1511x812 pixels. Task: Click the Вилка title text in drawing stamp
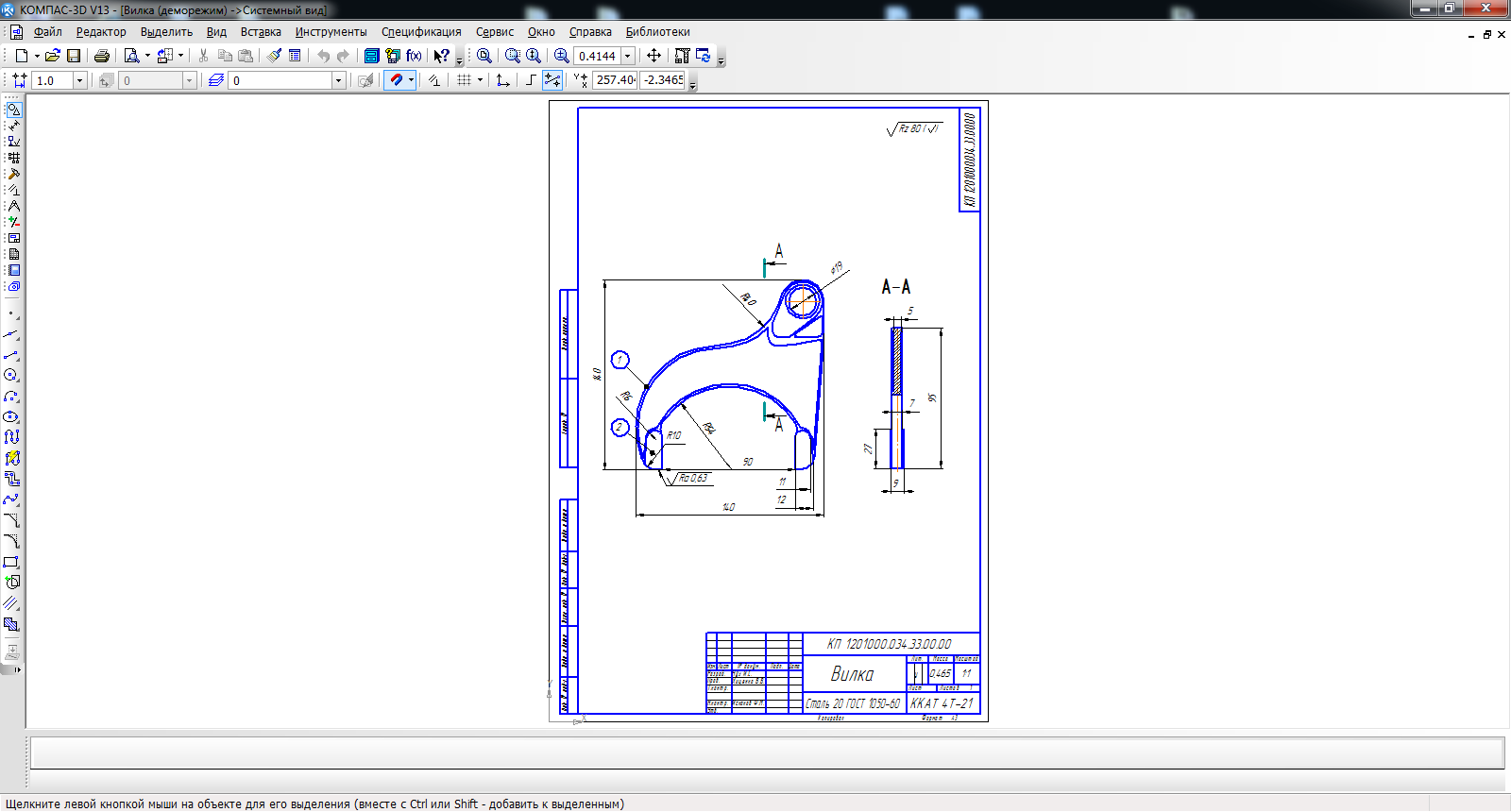(852, 674)
